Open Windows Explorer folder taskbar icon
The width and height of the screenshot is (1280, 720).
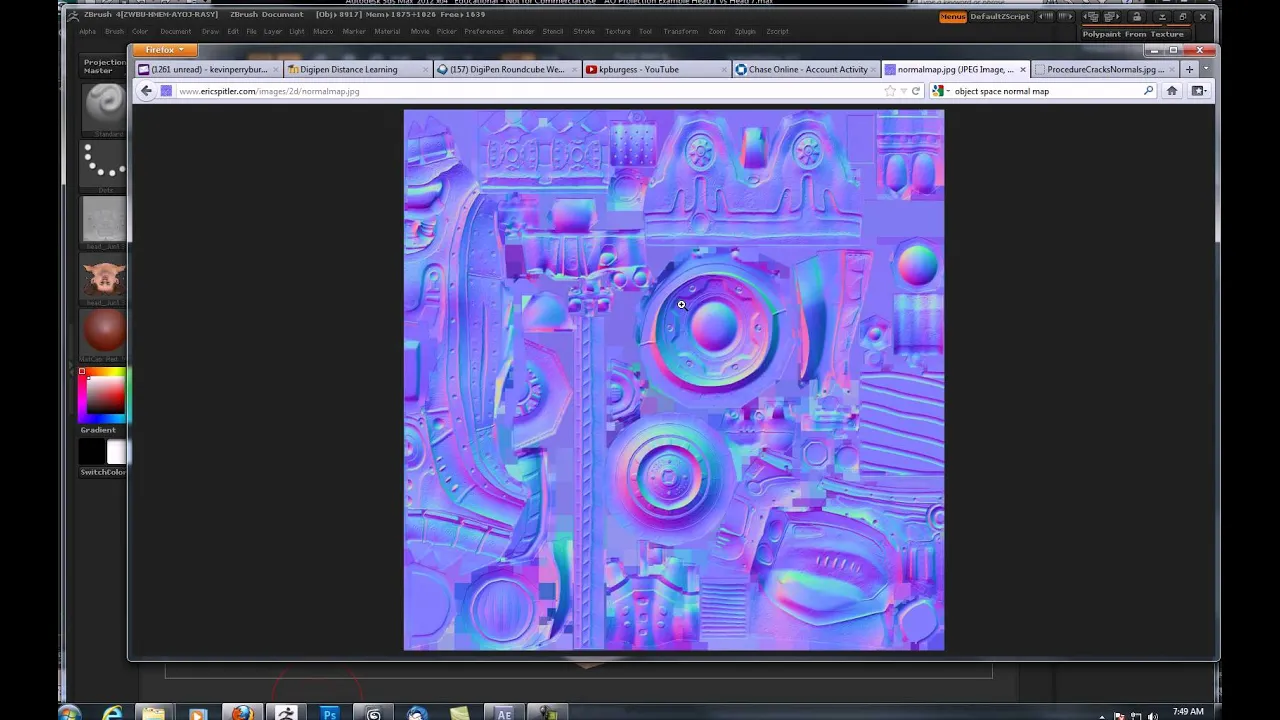pyautogui.click(x=153, y=713)
